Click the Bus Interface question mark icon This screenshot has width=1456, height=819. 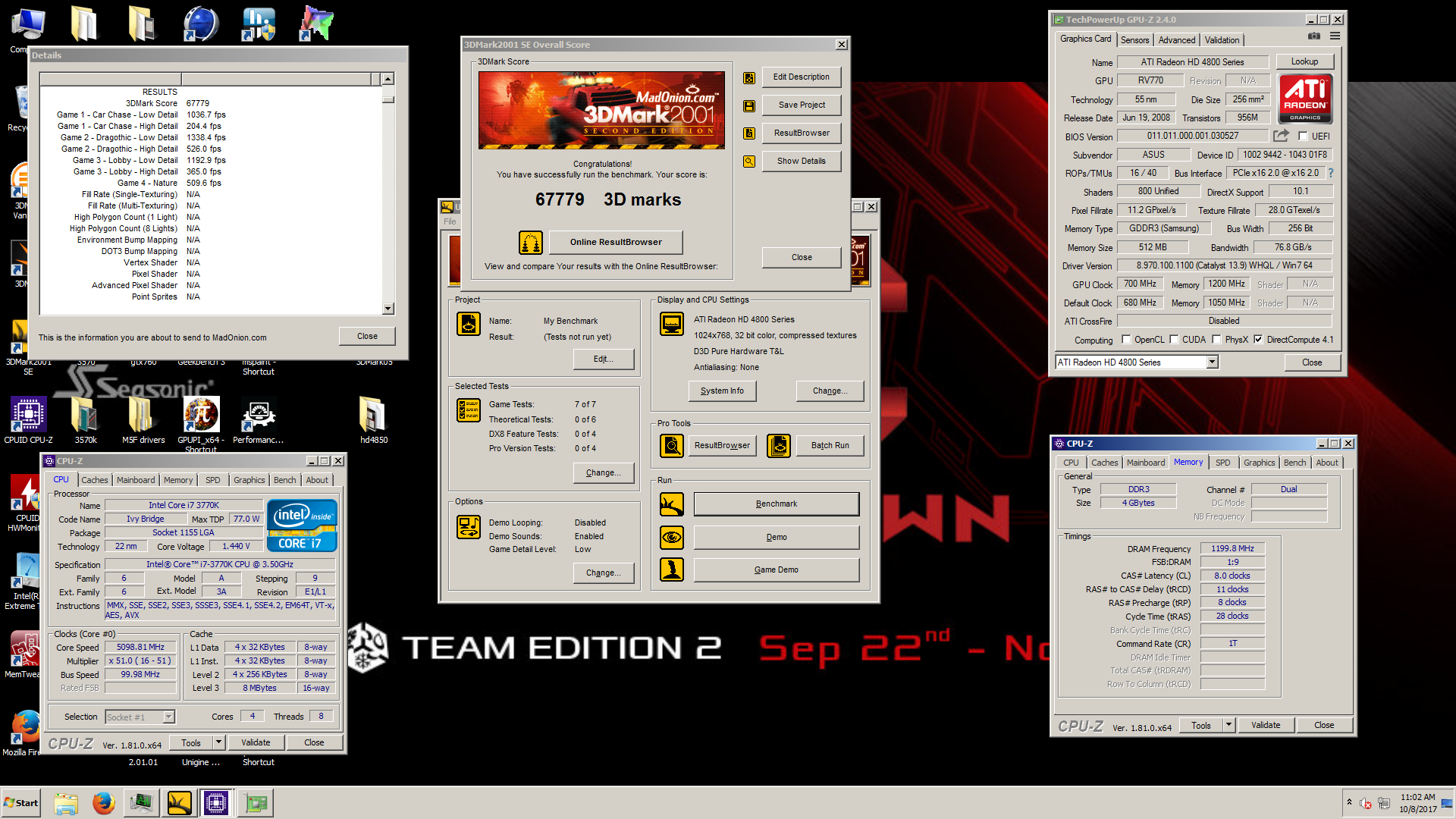pyautogui.click(x=1330, y=173)
